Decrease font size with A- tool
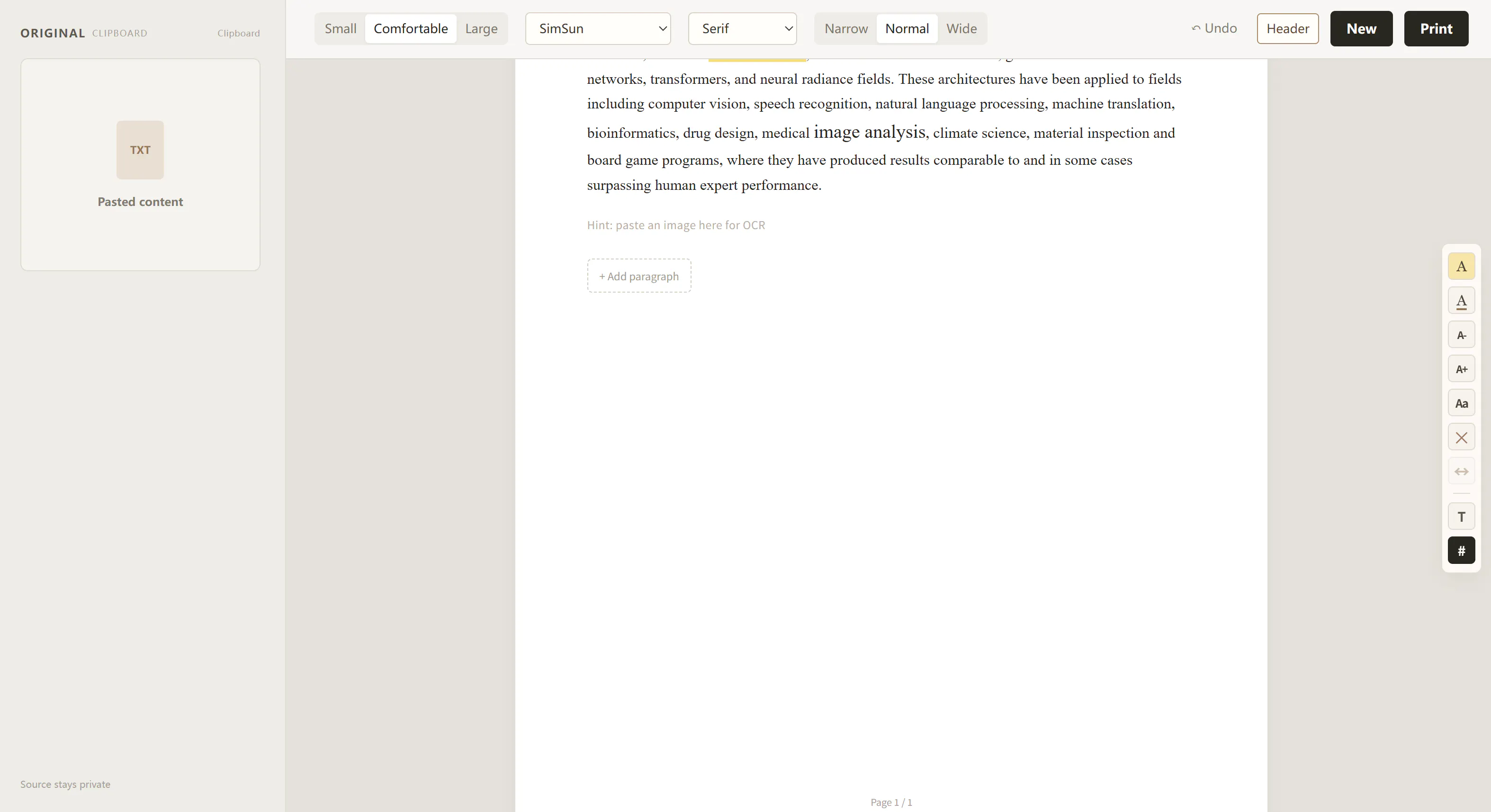 1461,335
